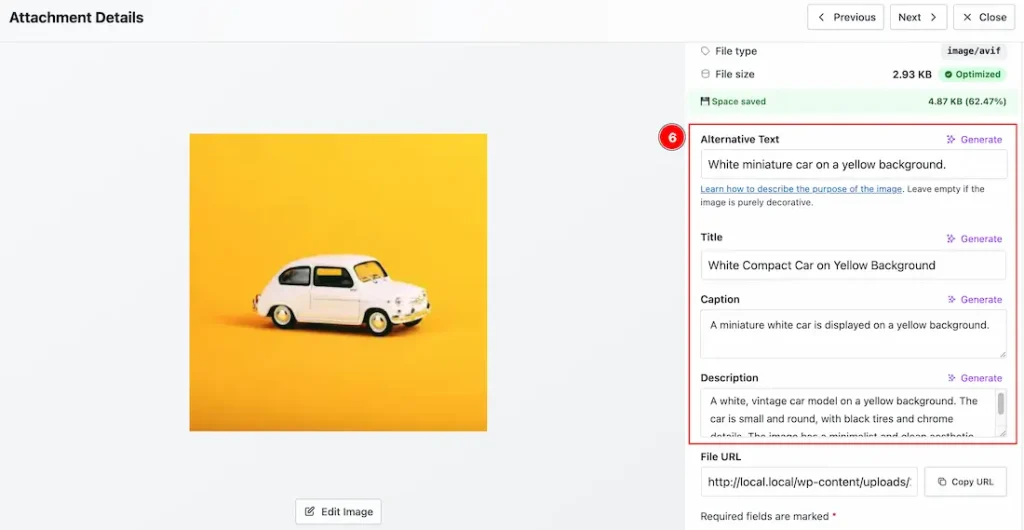The height and width of the screenshot is (530, 1024).
Task: Generate the Caption with AI
Action: [974, 300]
